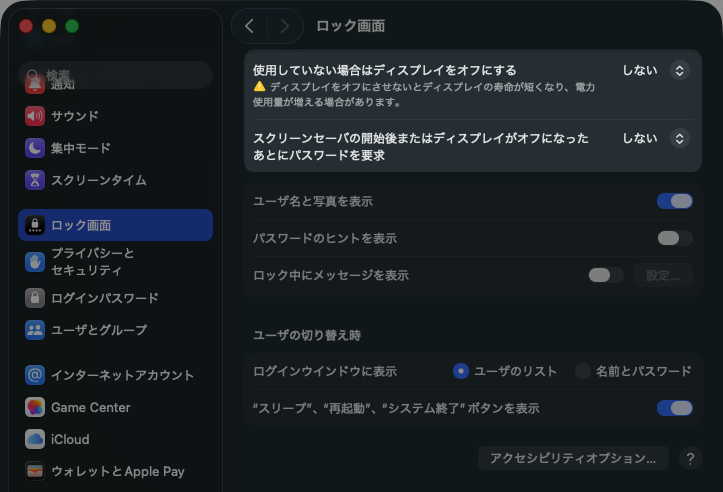Open the iCloud settings pane
This screenshot has width=723, height=492.
pos(70,439)
